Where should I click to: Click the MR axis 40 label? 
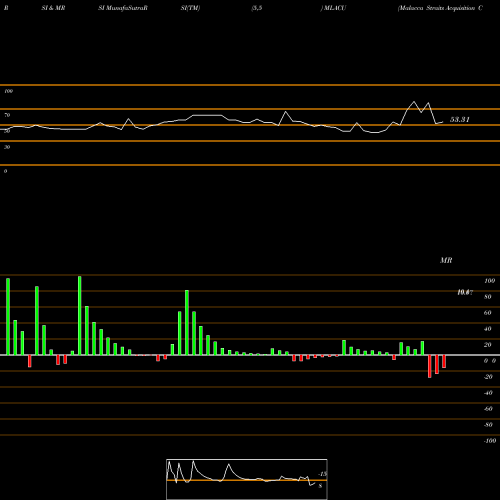click(x=488, y=329)
